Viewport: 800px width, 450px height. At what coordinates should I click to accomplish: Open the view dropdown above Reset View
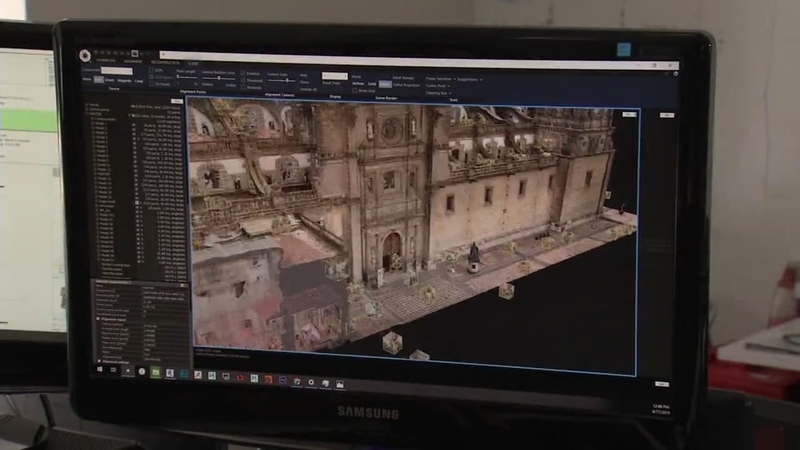[x=334, y=76]
